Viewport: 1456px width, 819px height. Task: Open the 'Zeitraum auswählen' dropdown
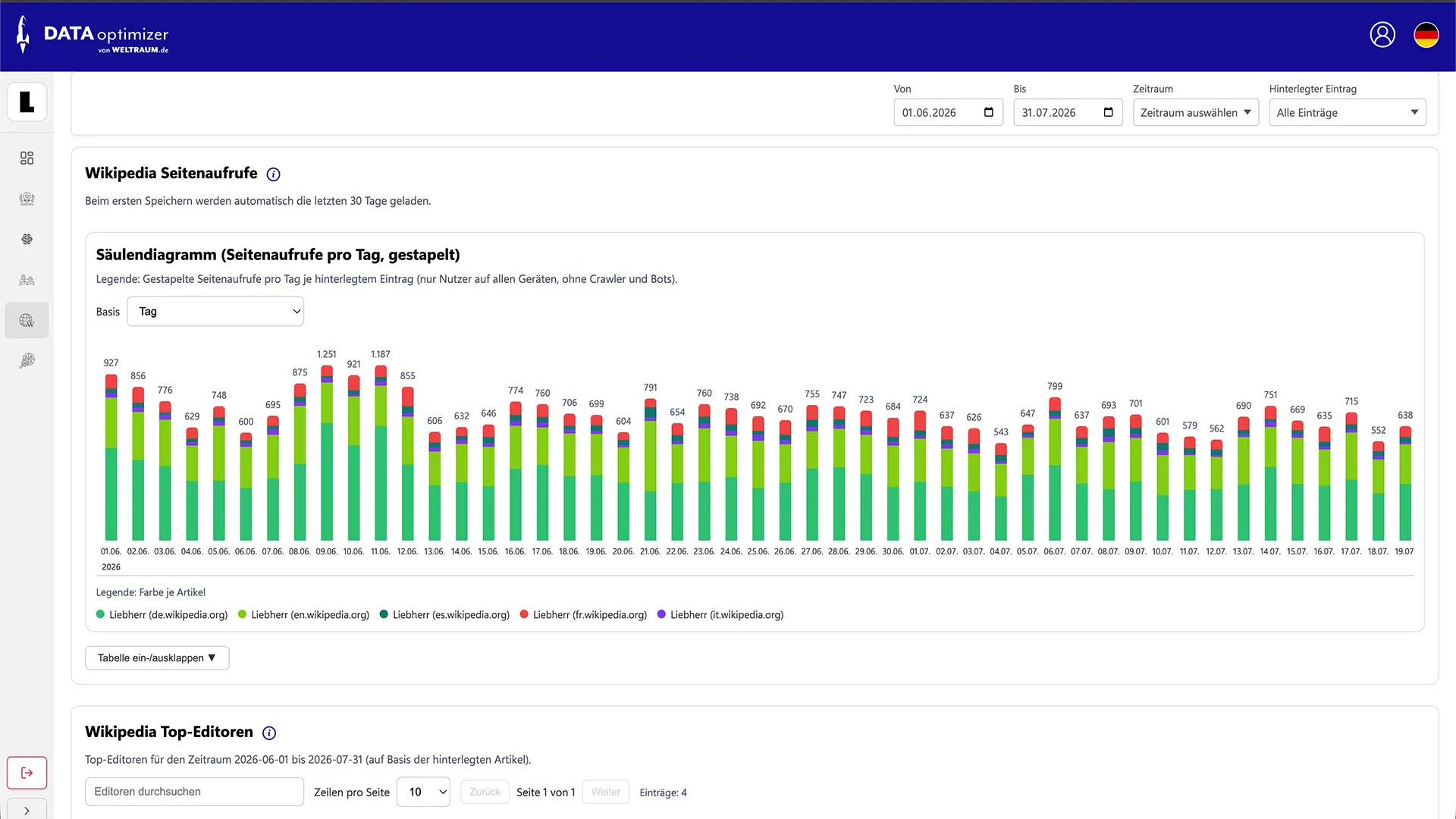tap(1196, 112)
